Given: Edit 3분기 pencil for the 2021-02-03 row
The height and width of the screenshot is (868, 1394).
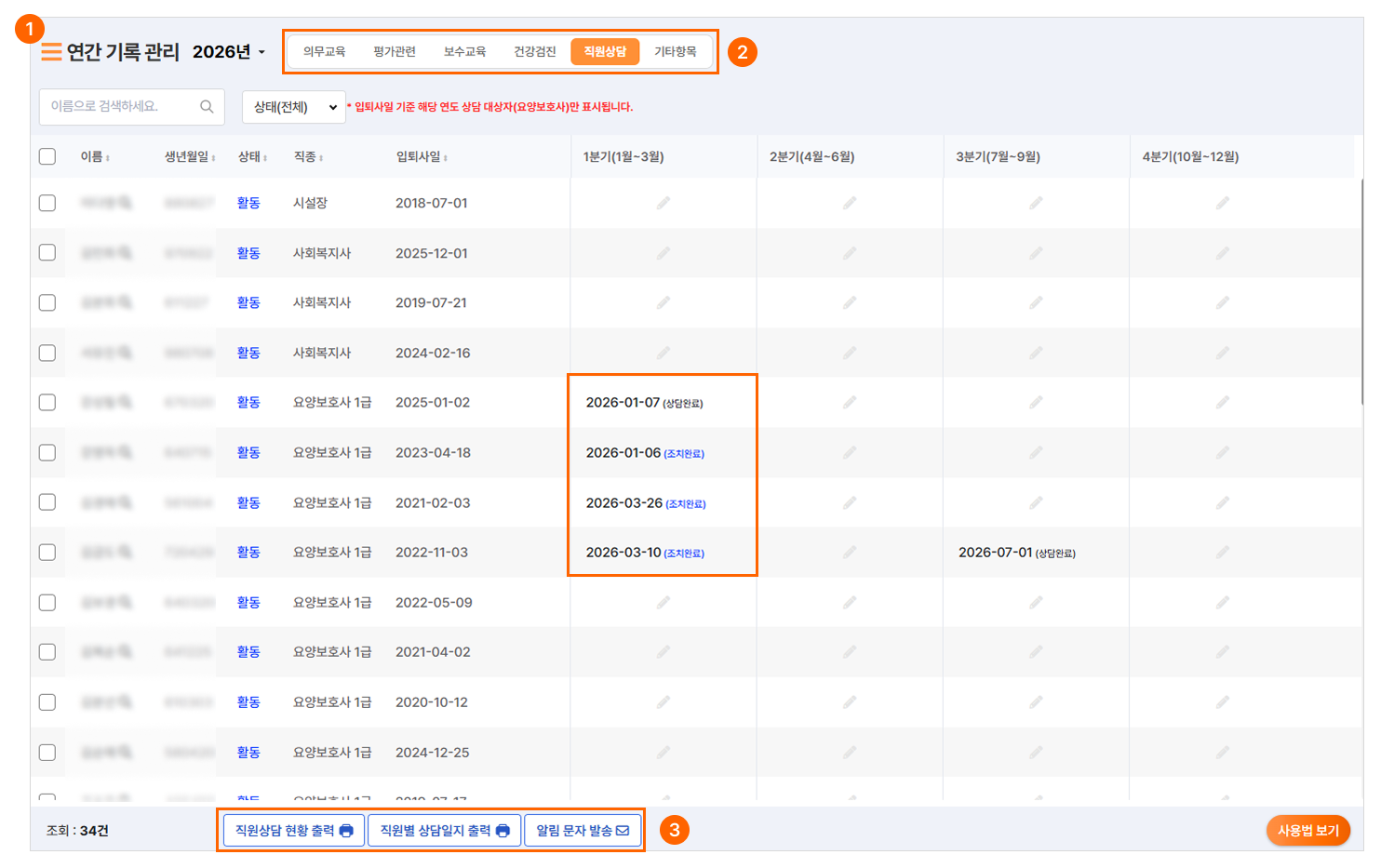Looking at the screenshot, I should 1036,502.
